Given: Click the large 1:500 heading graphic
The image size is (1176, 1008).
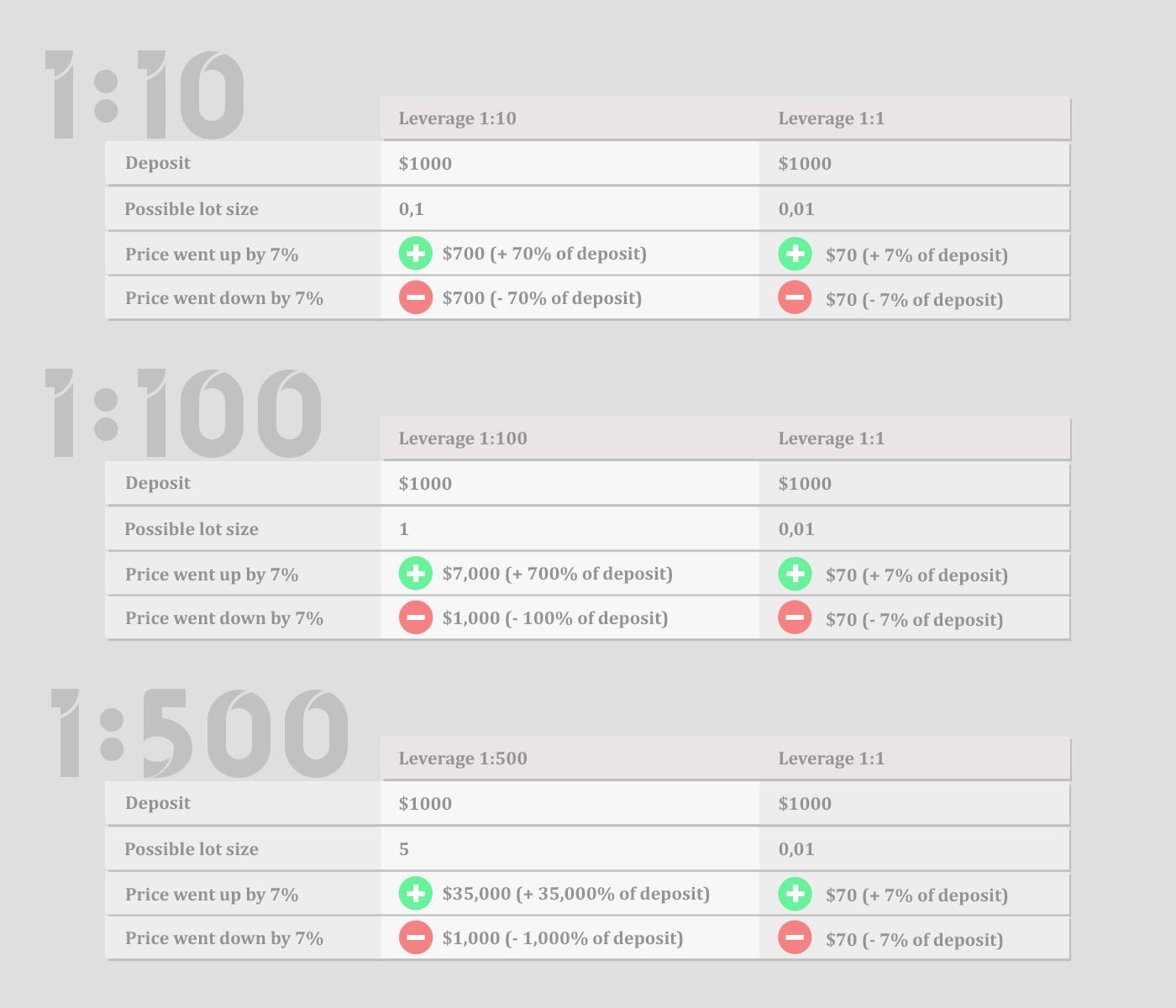Looking at the screenshot, I should pos(200,734).
